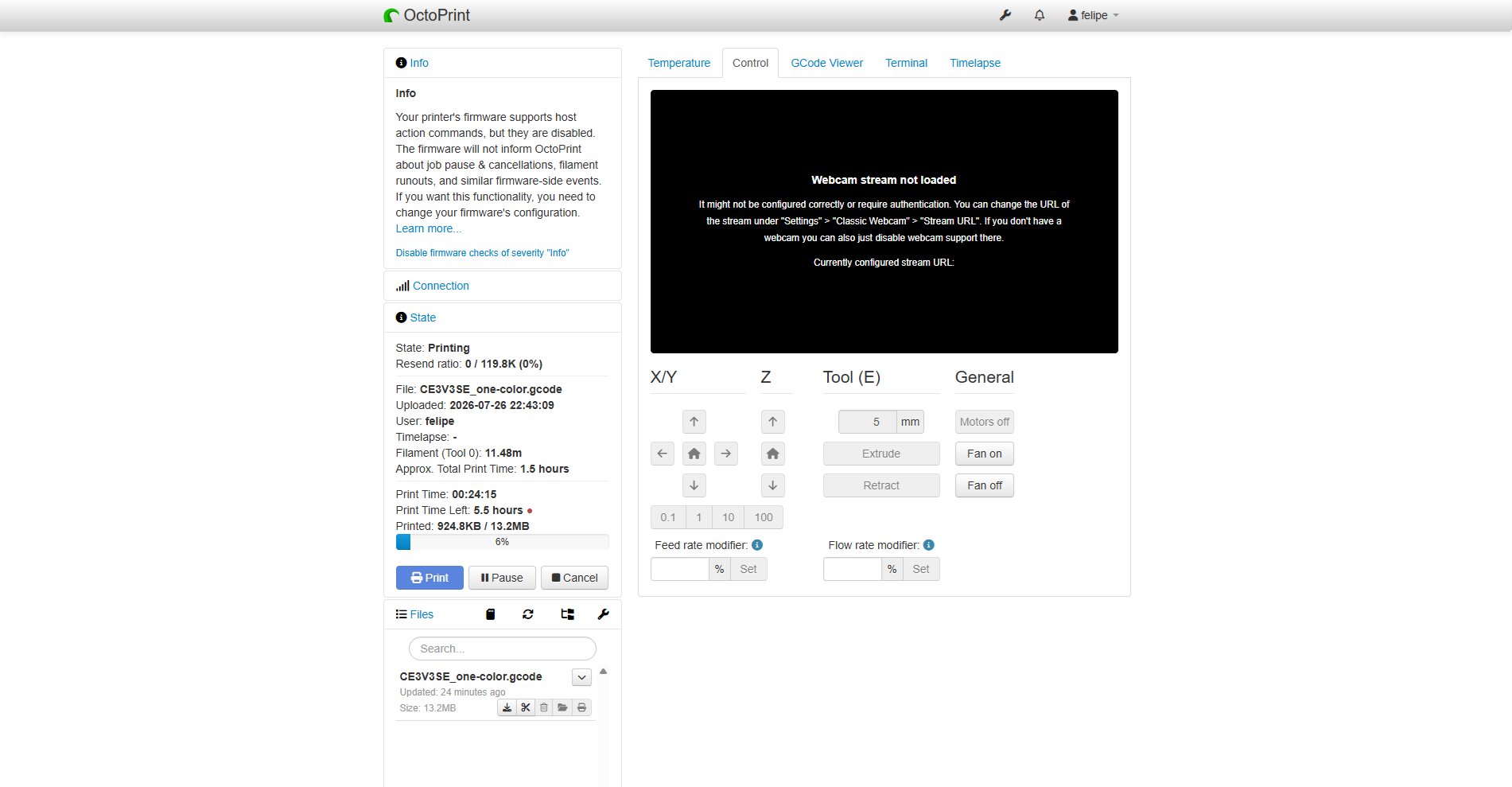The width and height of the screenshot is (1512, 787).
Task: Select 100 mm jog step
Action: pos(764,517)
